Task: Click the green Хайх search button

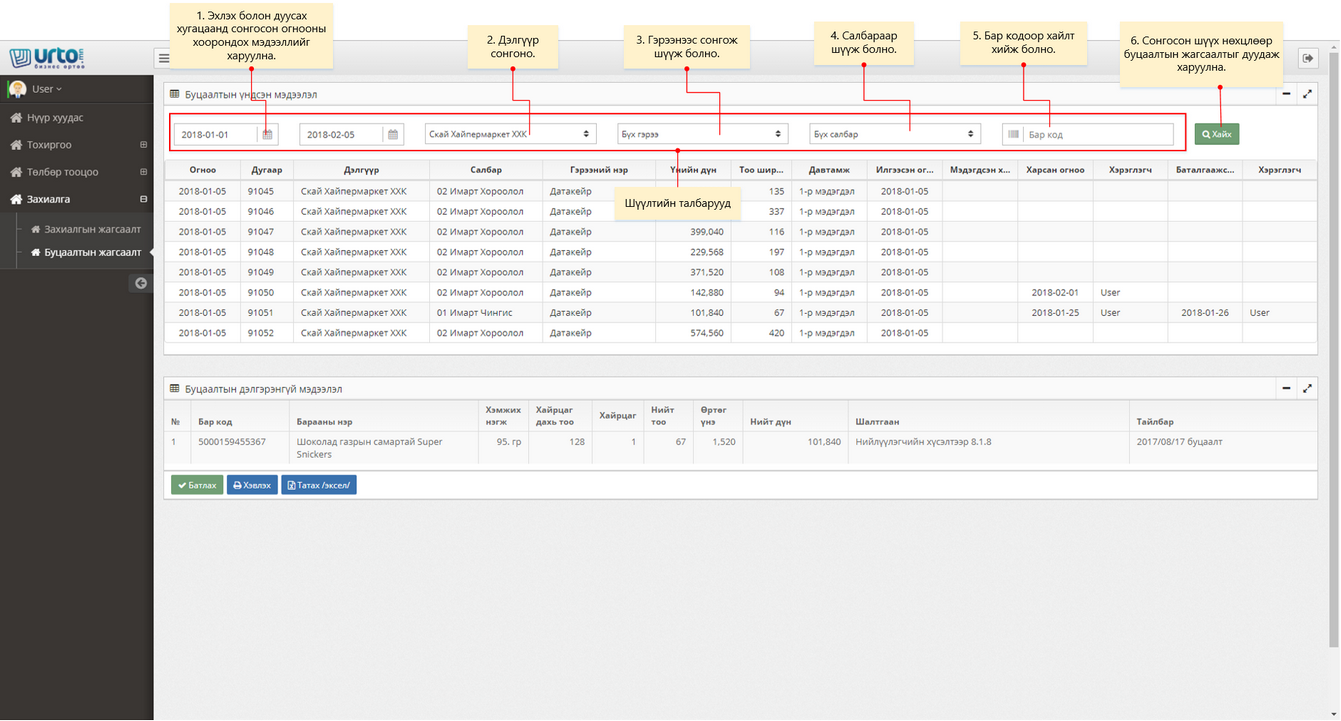Action: point(1217,134)
